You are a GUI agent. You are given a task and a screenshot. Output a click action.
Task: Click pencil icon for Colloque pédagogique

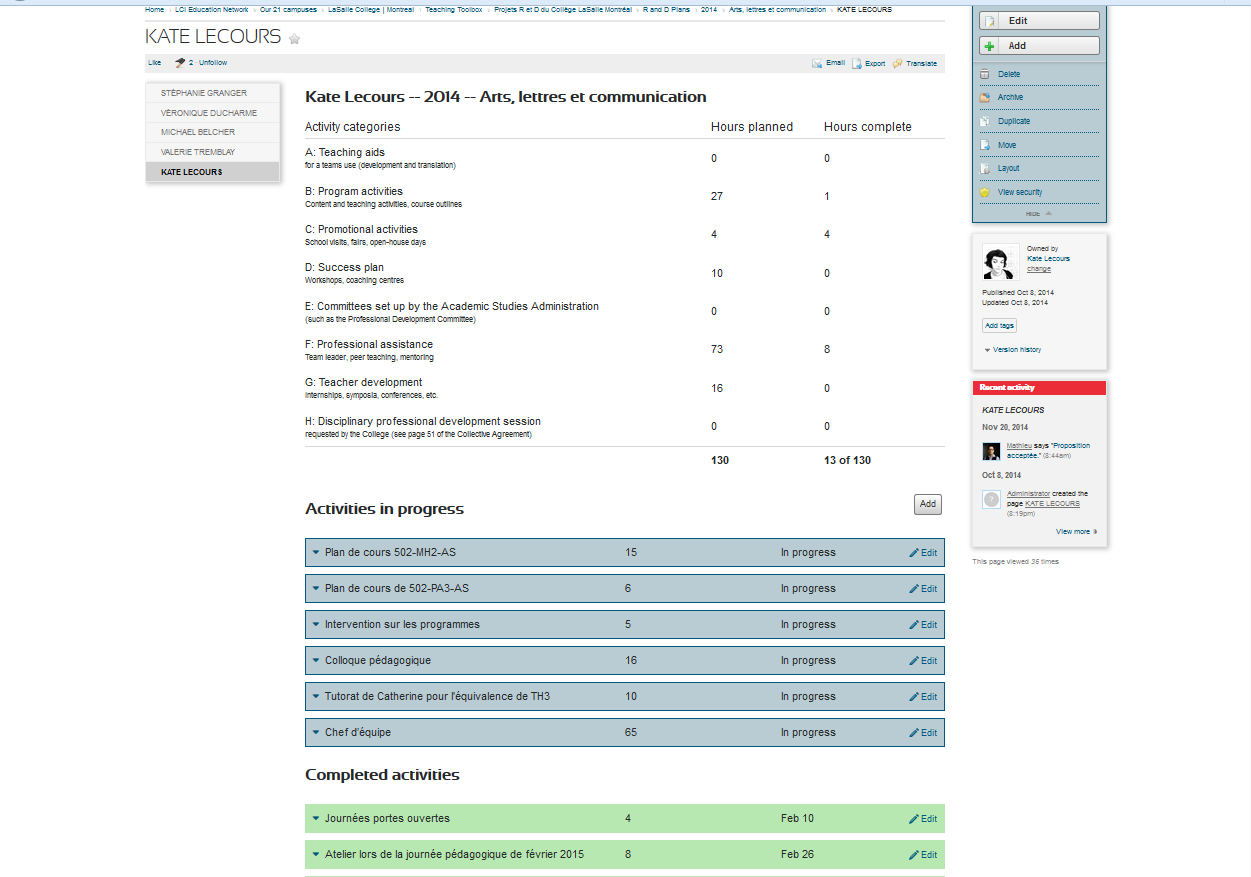coord(914,661)
